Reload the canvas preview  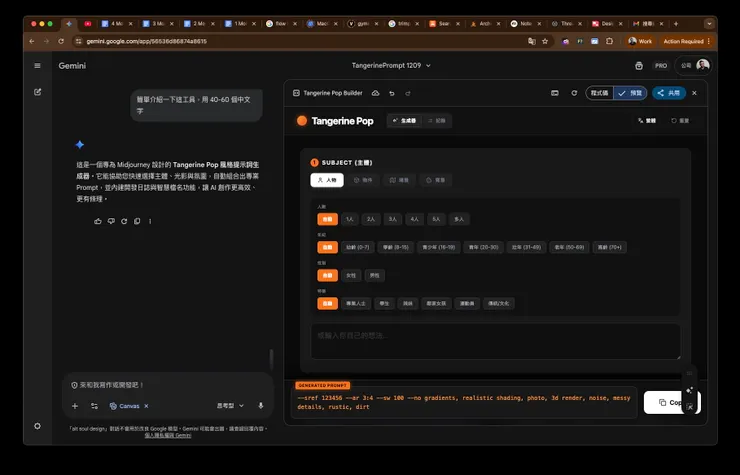[x=574, y=93]
